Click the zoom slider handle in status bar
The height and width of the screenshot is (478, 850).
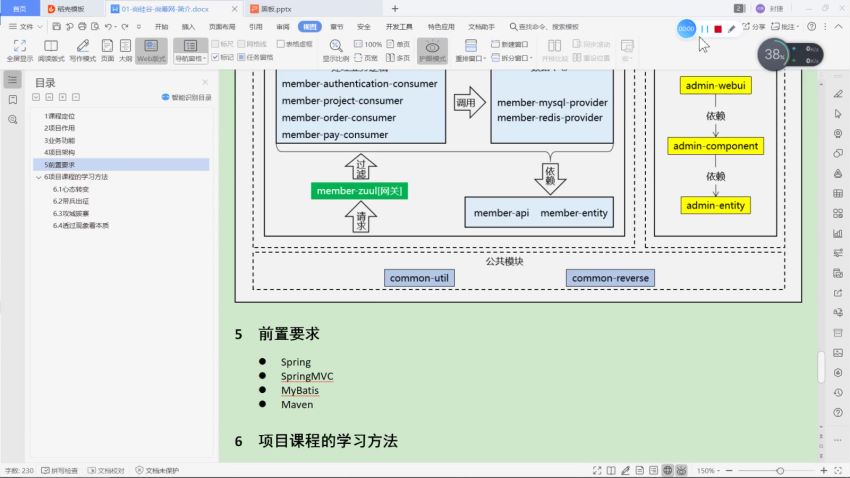pos(780,471)
